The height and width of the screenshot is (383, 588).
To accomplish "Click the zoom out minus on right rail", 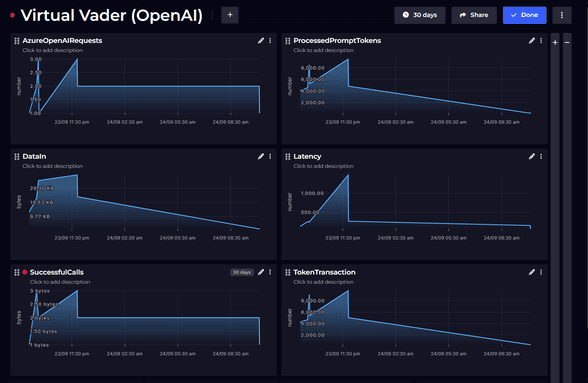I will (567, 43).
